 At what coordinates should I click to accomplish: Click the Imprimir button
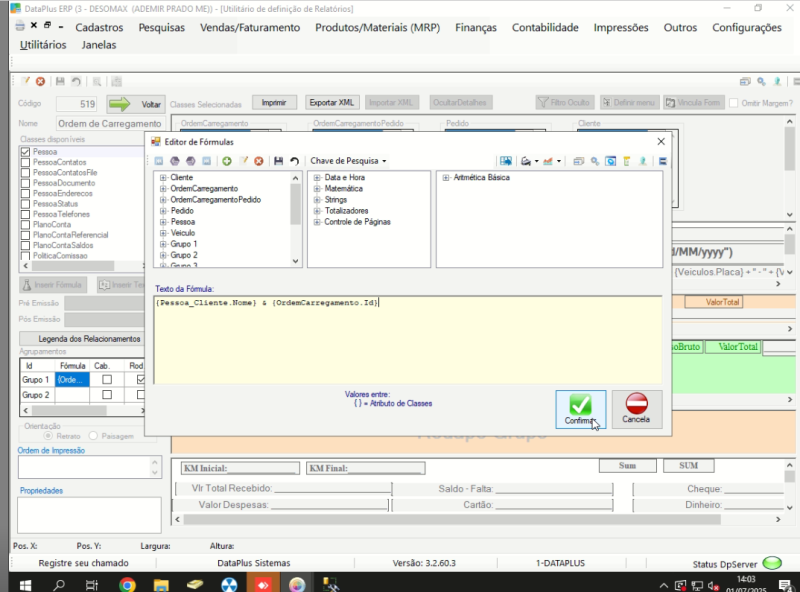coord(274,103)
